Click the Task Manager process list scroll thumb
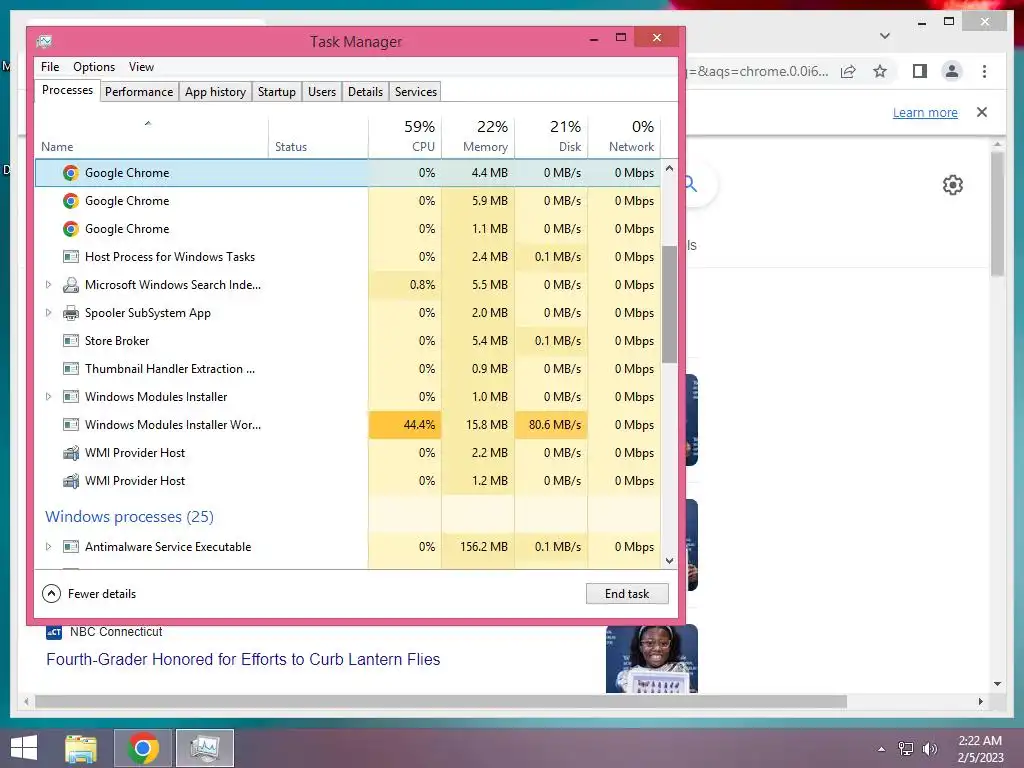The image size is (1024, 768). tap(669, 304)
